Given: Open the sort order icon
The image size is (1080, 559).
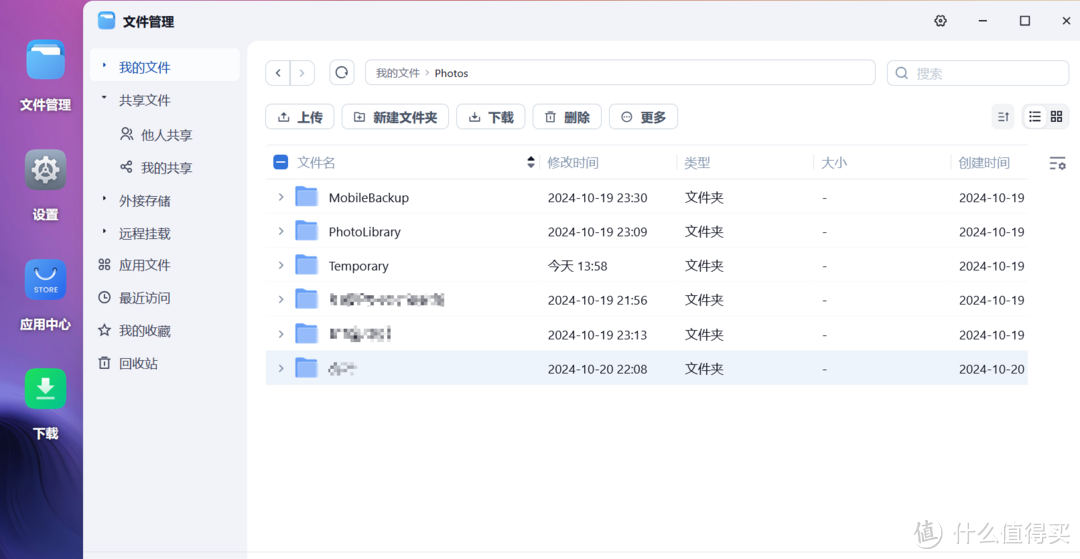Looking at the screenshot, I should 1003,117.
